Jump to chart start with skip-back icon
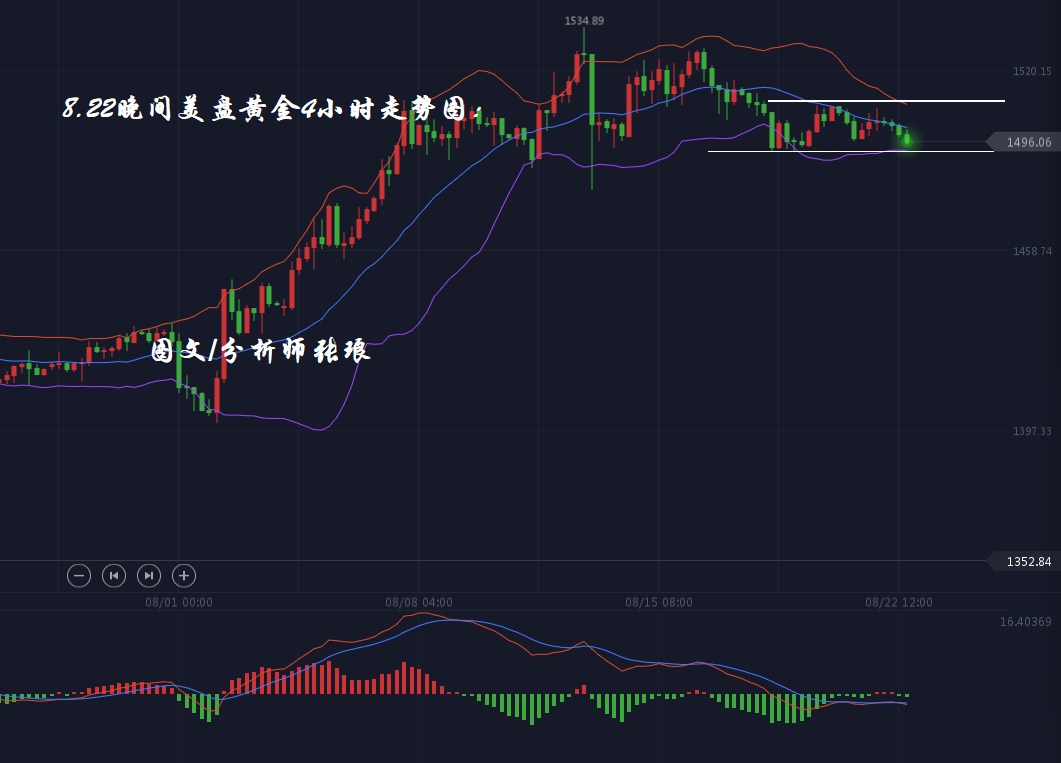The width and height of the screenshot is (1061, 763). tap(114, 575)
